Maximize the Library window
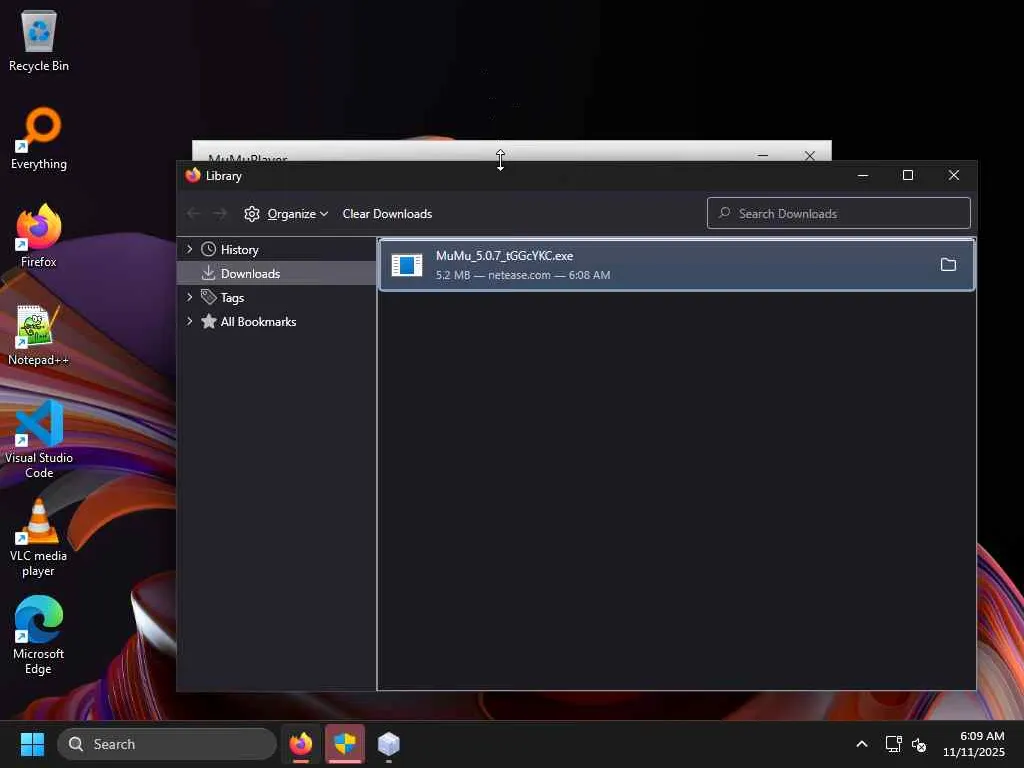This screenshot has width=1024, height=768. [908, 175]
